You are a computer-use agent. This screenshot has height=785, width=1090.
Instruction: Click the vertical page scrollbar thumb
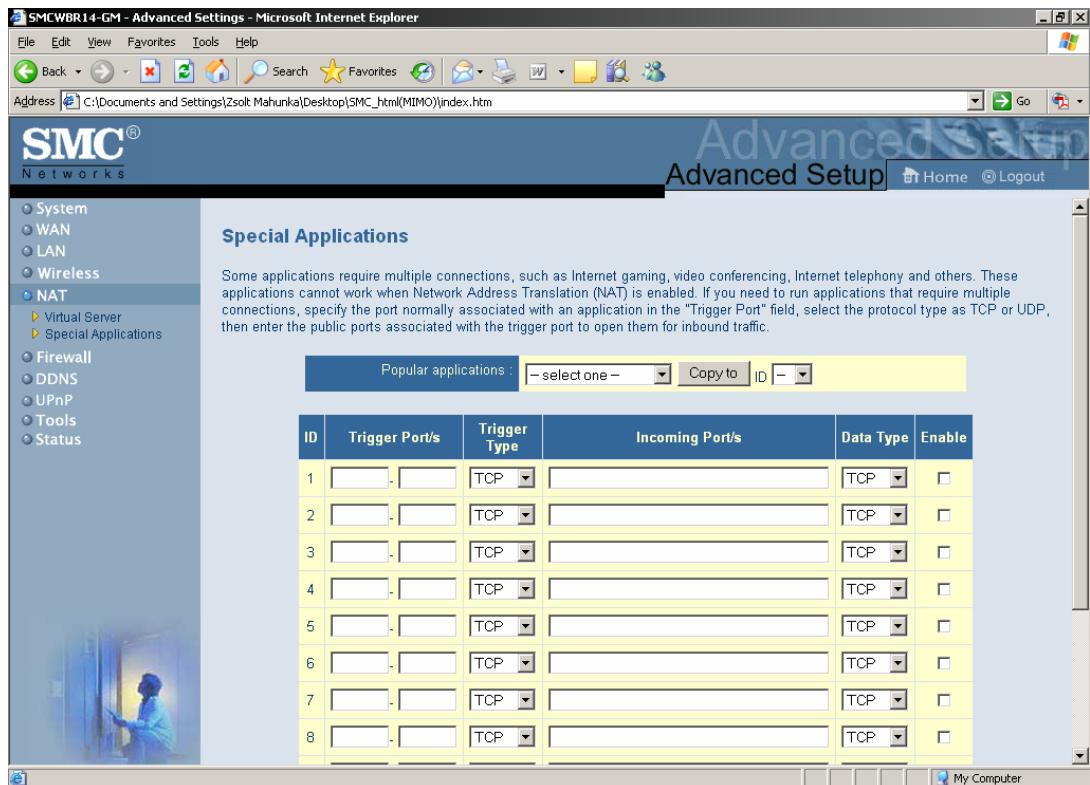click(1080, 413)
